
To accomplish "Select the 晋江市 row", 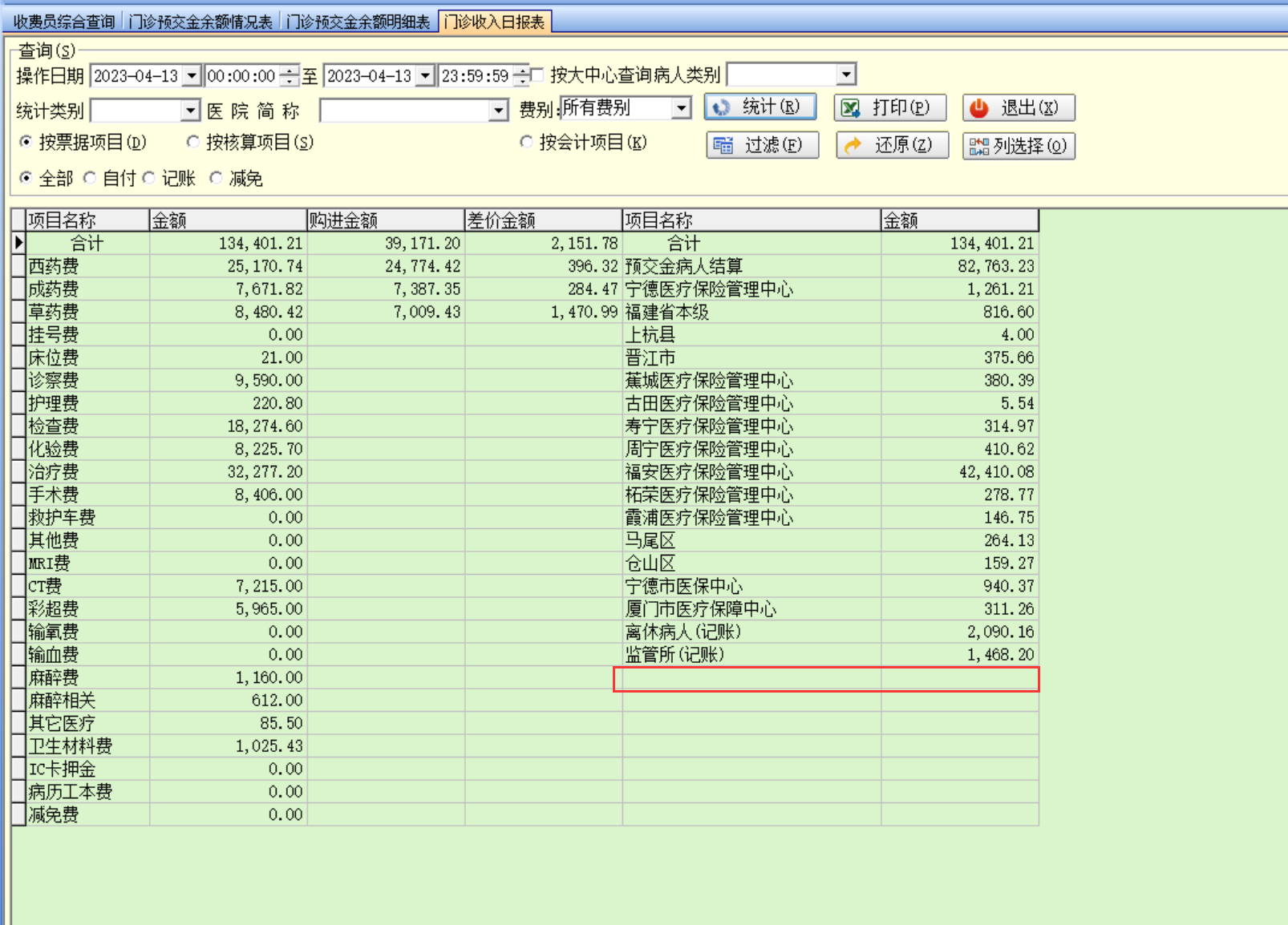I will point(831,357).
